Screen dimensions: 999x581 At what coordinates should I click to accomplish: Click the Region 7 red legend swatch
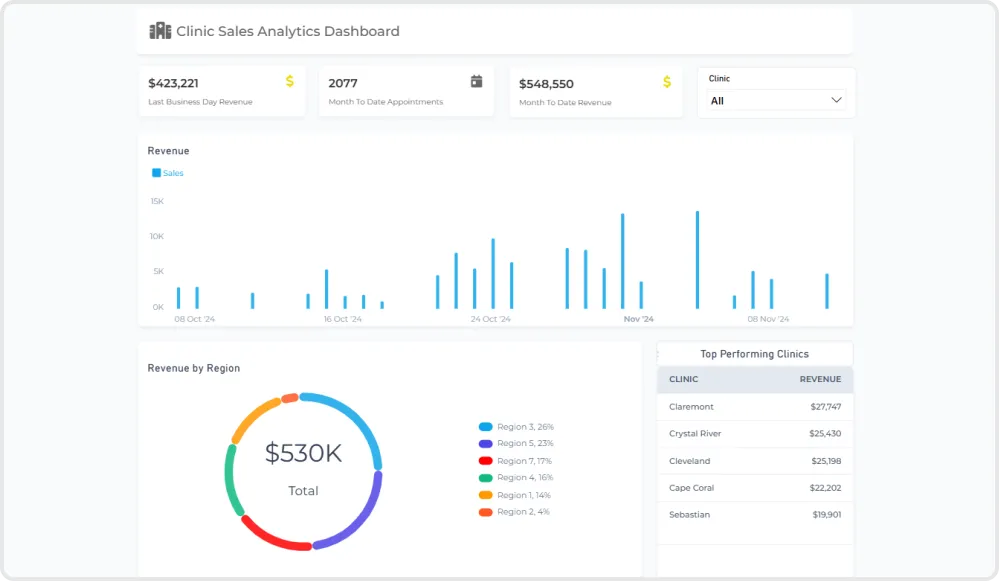click(x=486, y=461)
